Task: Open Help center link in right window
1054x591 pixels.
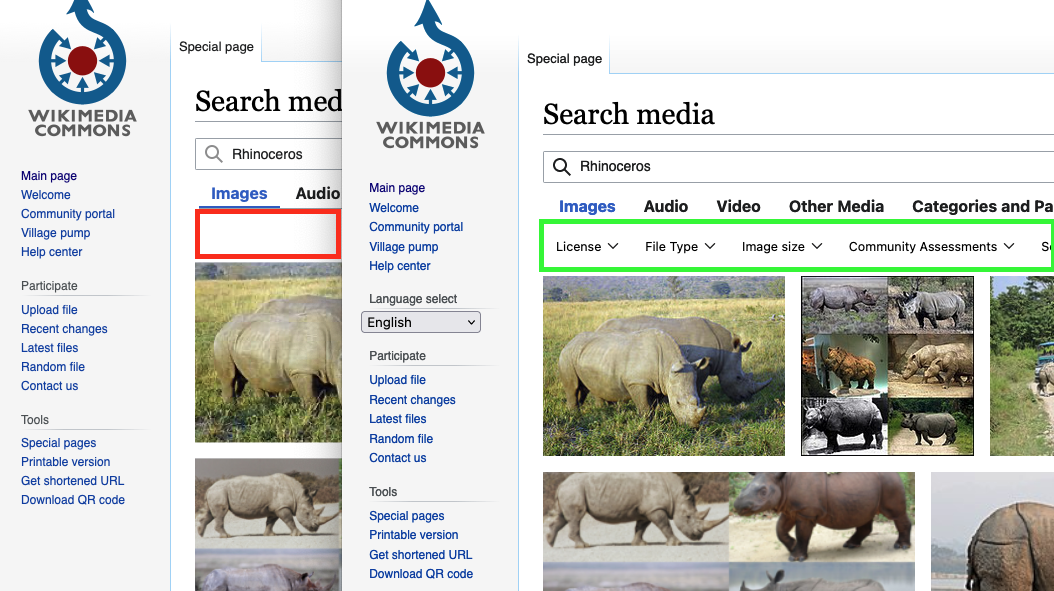Action: [399, 266]
